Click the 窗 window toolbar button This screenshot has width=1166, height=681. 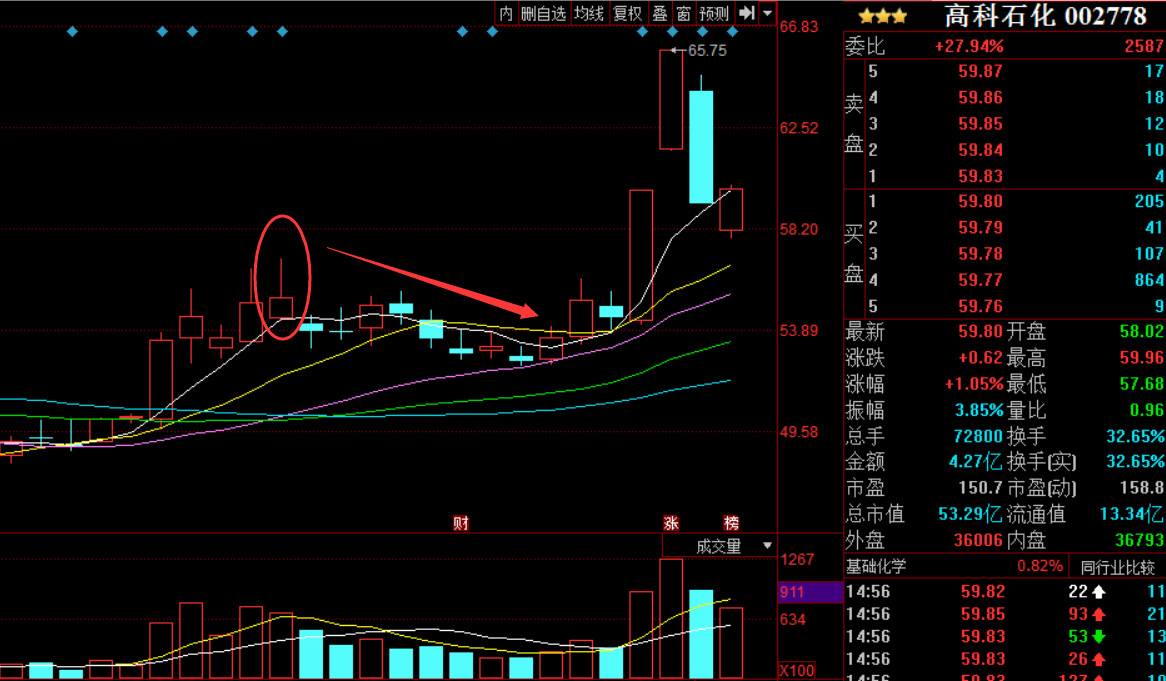[x=684, y=13]
